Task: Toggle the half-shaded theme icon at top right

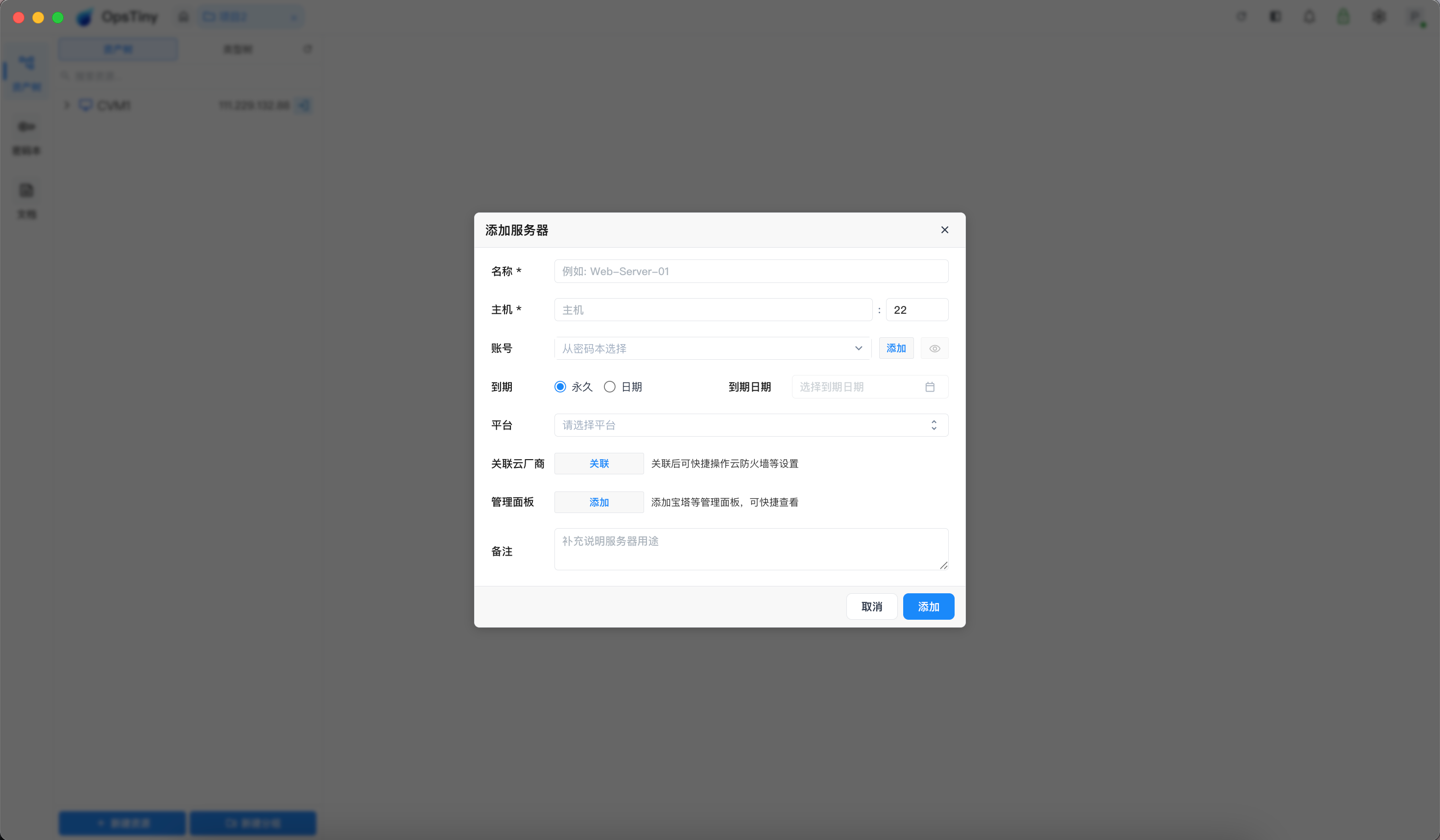Action: tap(1275, 17)
